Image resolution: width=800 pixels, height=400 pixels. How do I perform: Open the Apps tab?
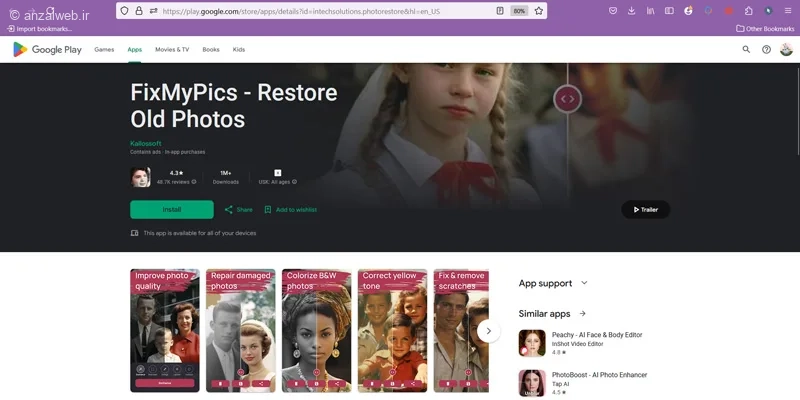click(x=135, y=49)
